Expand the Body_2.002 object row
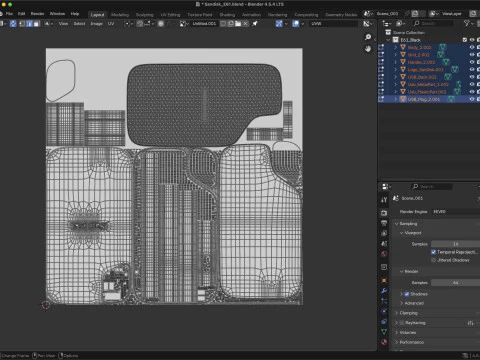This screenshot has width=480, height=360. (396, 47)
